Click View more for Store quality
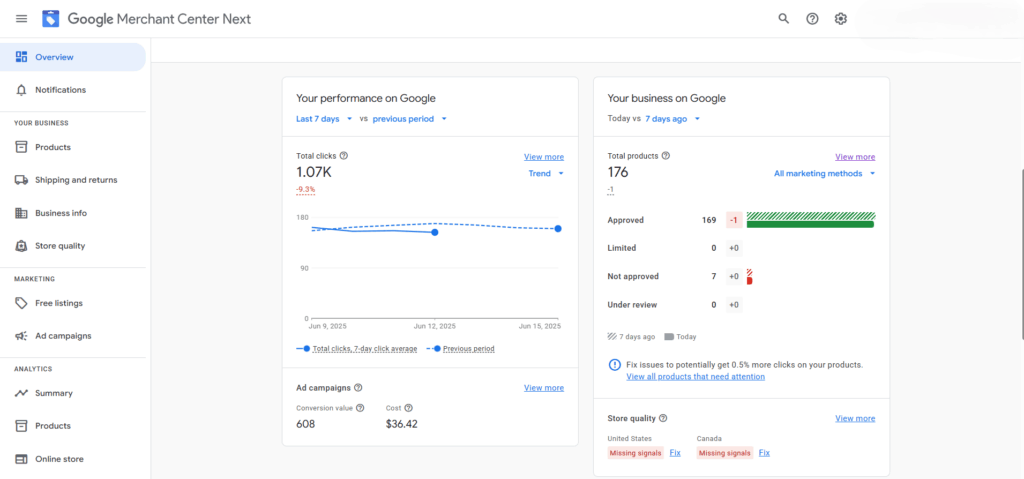The width and height of the screenshot is (1024, 479). (855, 418)
